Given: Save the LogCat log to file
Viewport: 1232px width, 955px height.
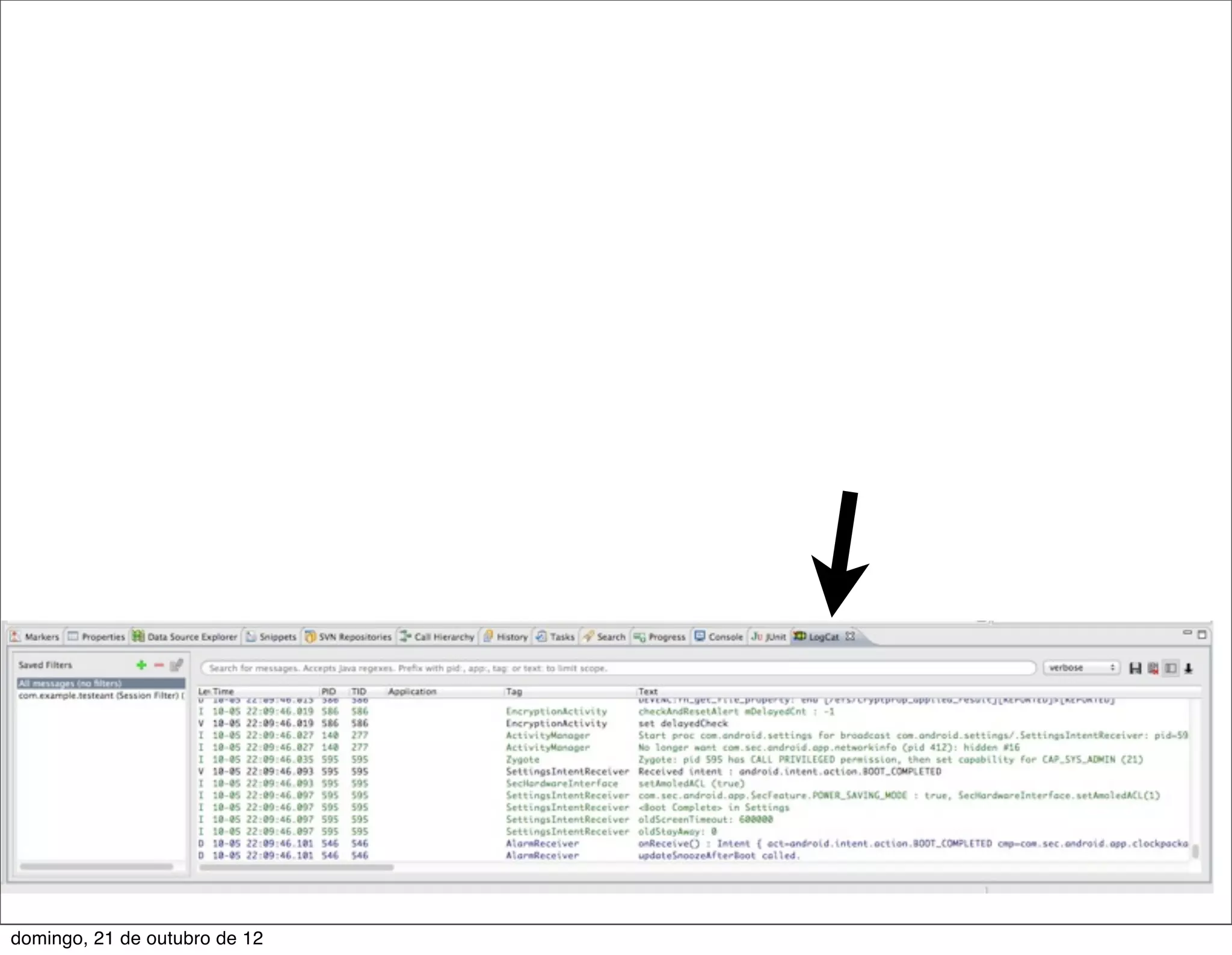Looking at the screenshot, I should point(1135,668).
